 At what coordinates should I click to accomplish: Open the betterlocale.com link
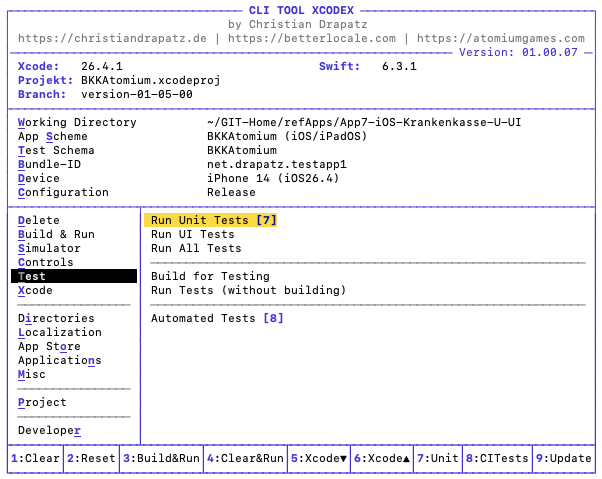pos(312,38)
